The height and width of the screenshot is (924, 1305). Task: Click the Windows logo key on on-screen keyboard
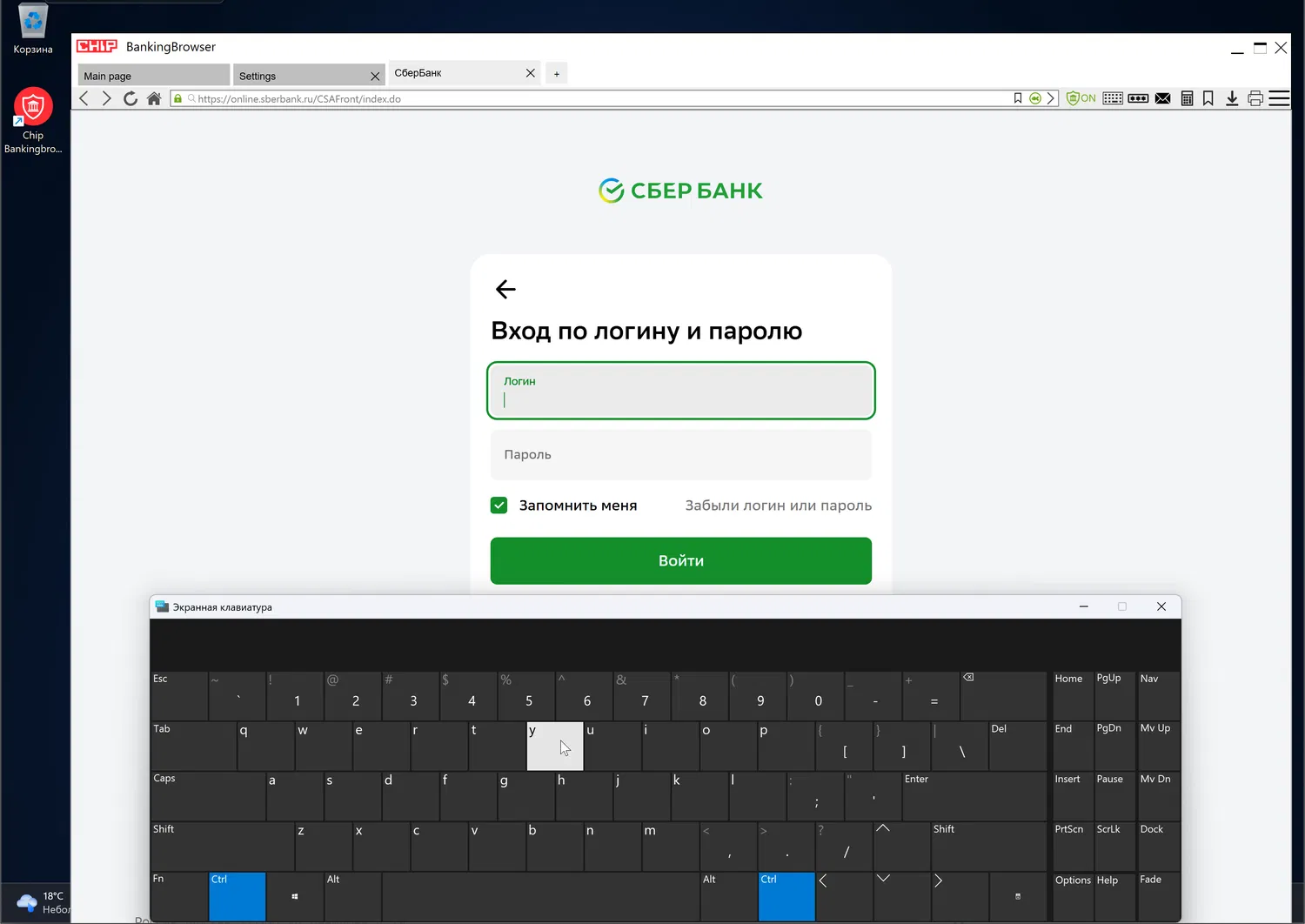click(x=295, y=897)
